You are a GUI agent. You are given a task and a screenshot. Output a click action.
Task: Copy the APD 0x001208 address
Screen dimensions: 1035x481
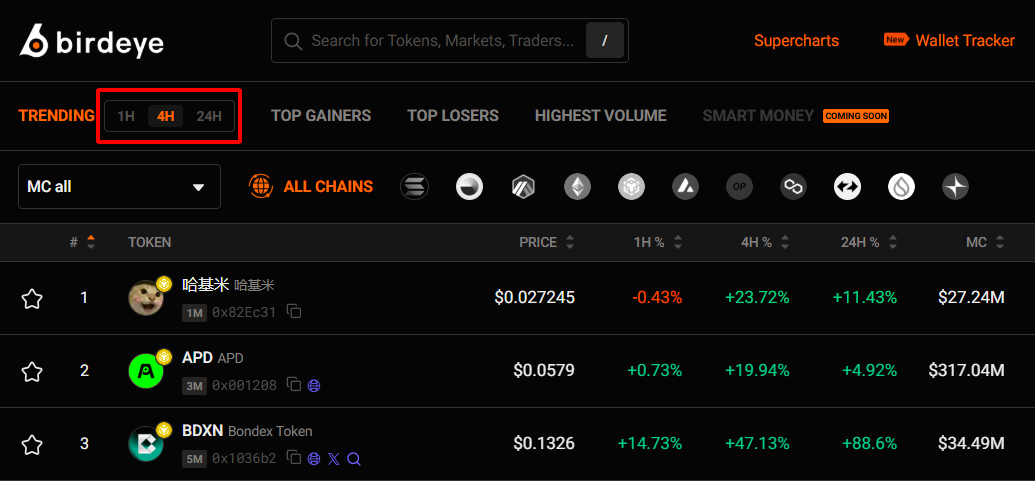tap(294, 385)
